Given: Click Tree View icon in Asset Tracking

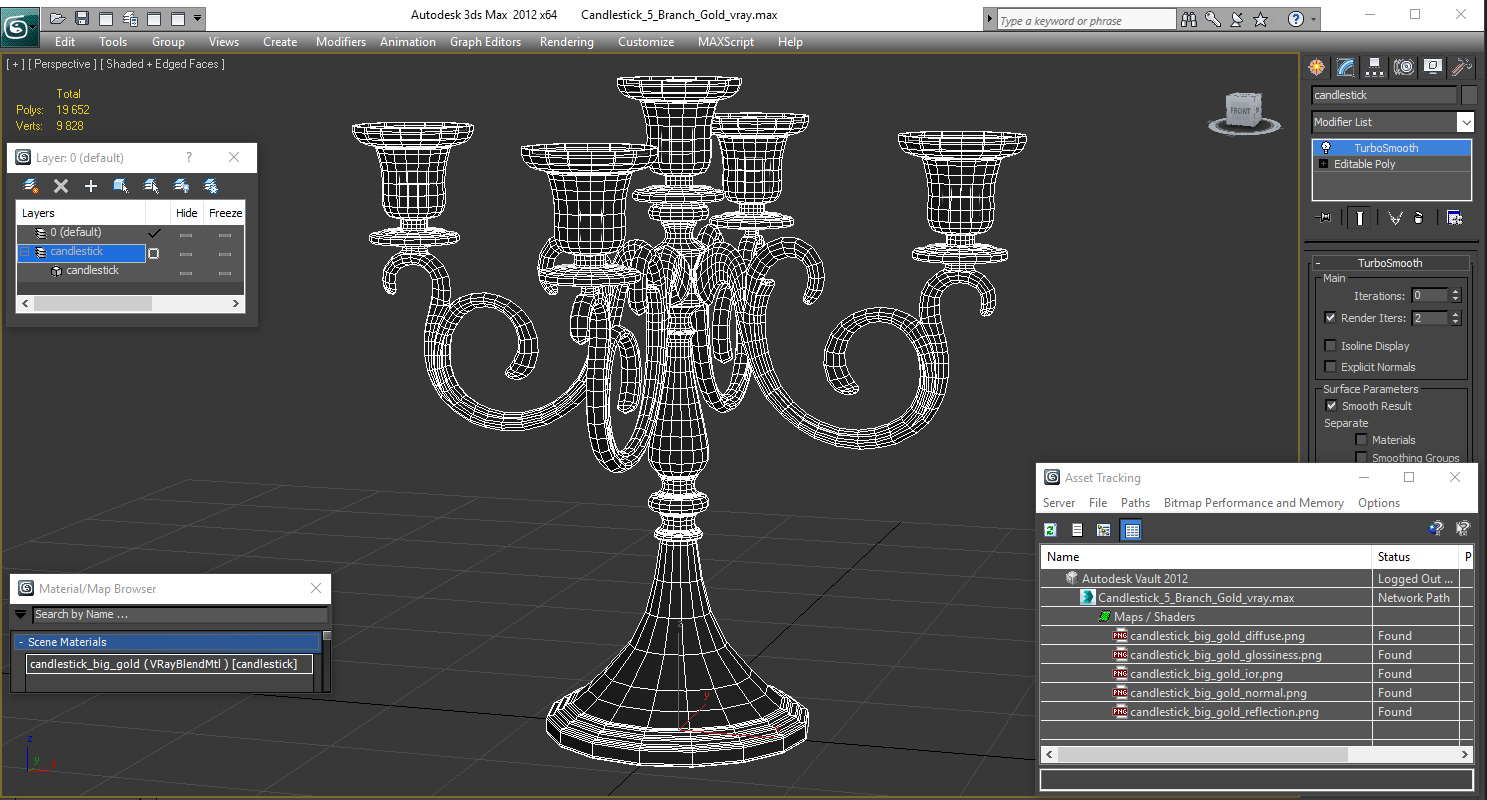Looking at the screenshot, I should coord(1104,530).
